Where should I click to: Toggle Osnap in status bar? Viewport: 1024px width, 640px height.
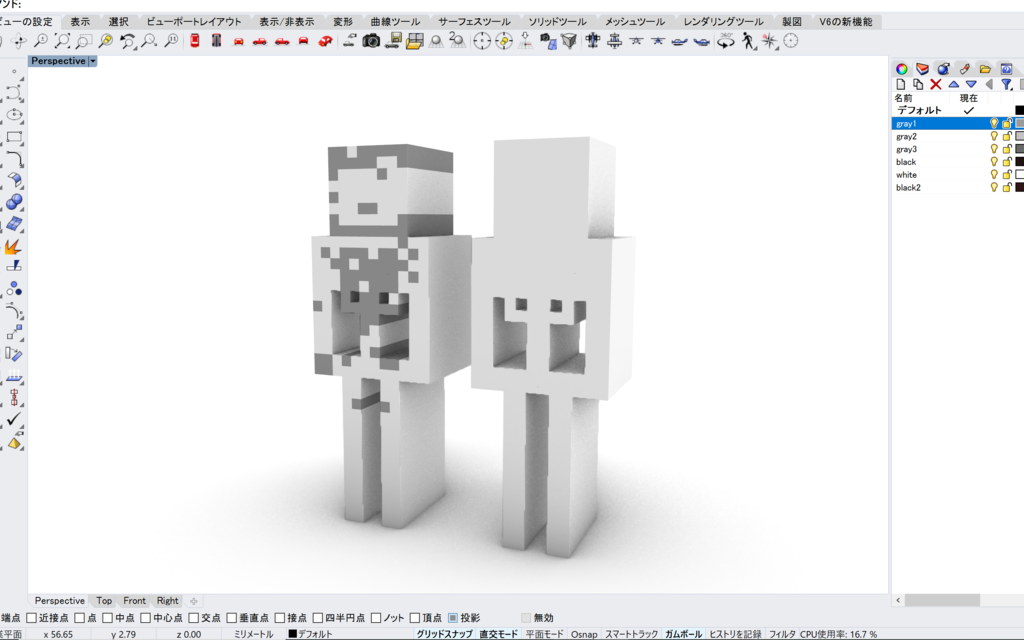[x=584, y=634]
